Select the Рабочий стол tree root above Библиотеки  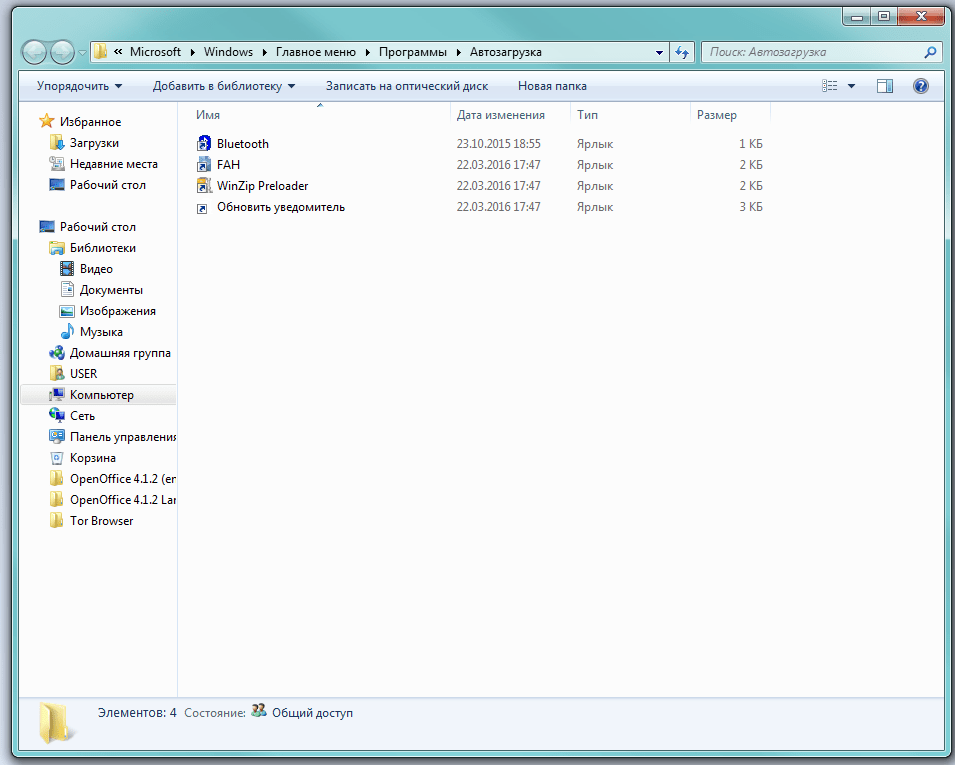(x=97, y=227)
